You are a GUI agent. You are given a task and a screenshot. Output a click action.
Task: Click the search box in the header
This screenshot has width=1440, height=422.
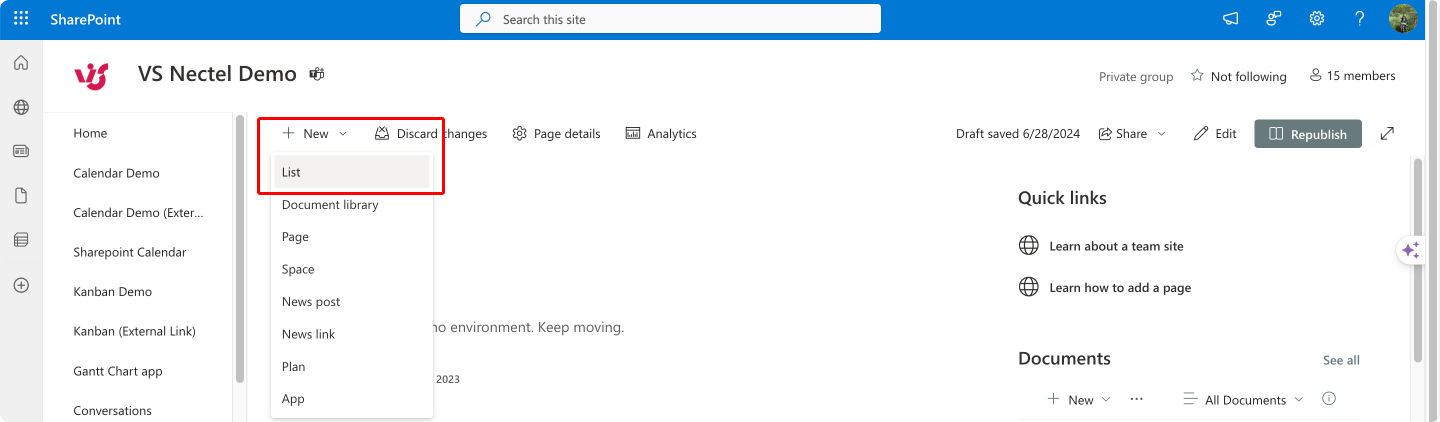[670, 19]
